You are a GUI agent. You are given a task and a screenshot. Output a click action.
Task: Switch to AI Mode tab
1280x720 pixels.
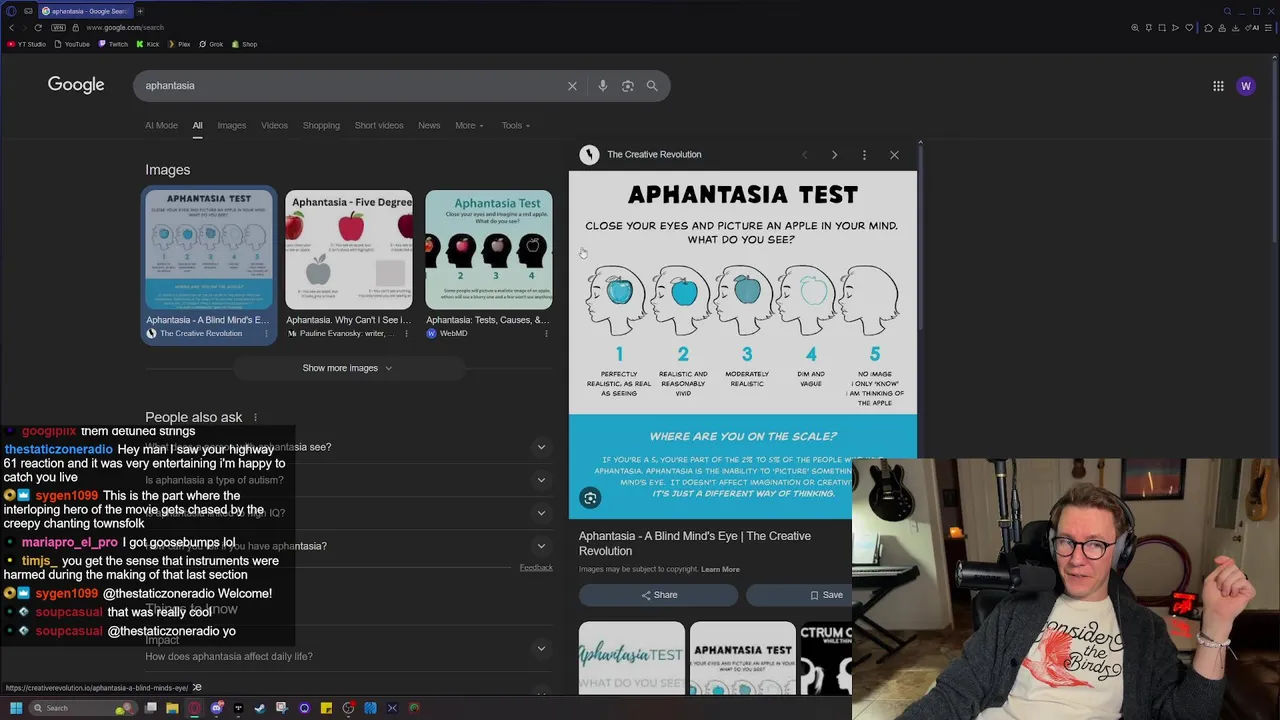tap(161, 126)
